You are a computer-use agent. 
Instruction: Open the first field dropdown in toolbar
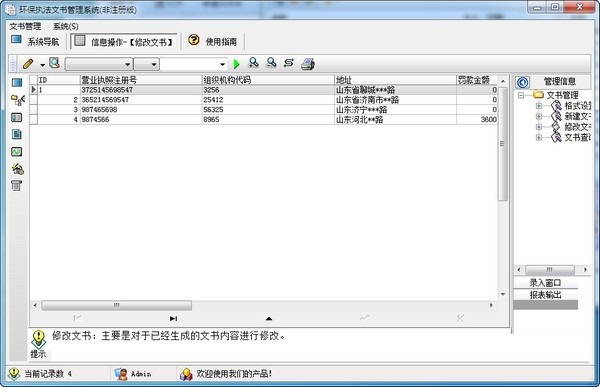pos(99,64)
